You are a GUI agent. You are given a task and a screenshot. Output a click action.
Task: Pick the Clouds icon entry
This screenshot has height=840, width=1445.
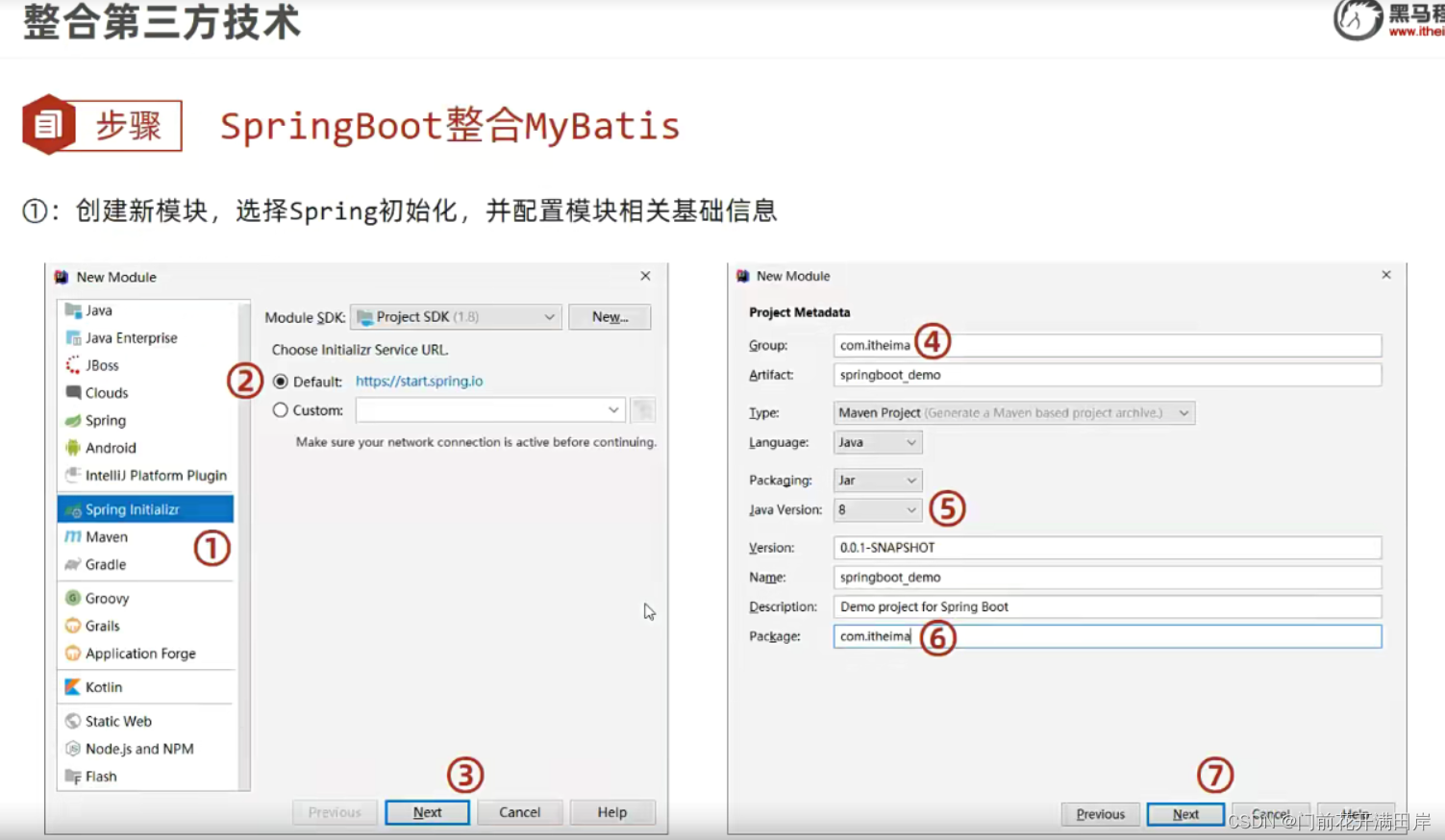pos(73,392)
